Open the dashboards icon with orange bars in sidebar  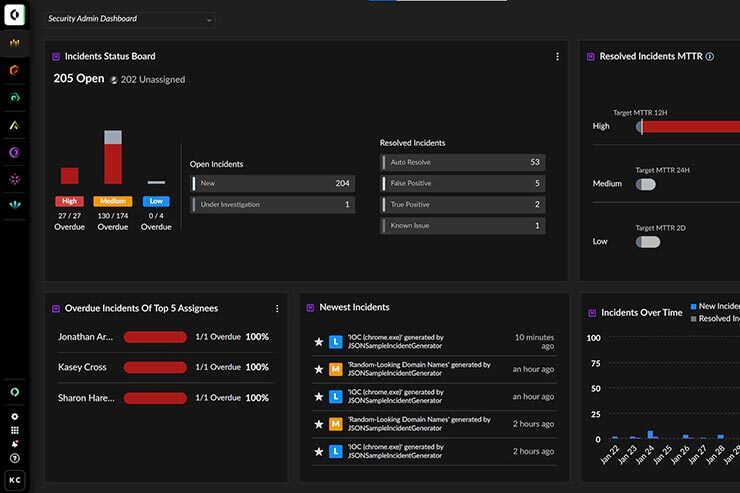point(14,43)
